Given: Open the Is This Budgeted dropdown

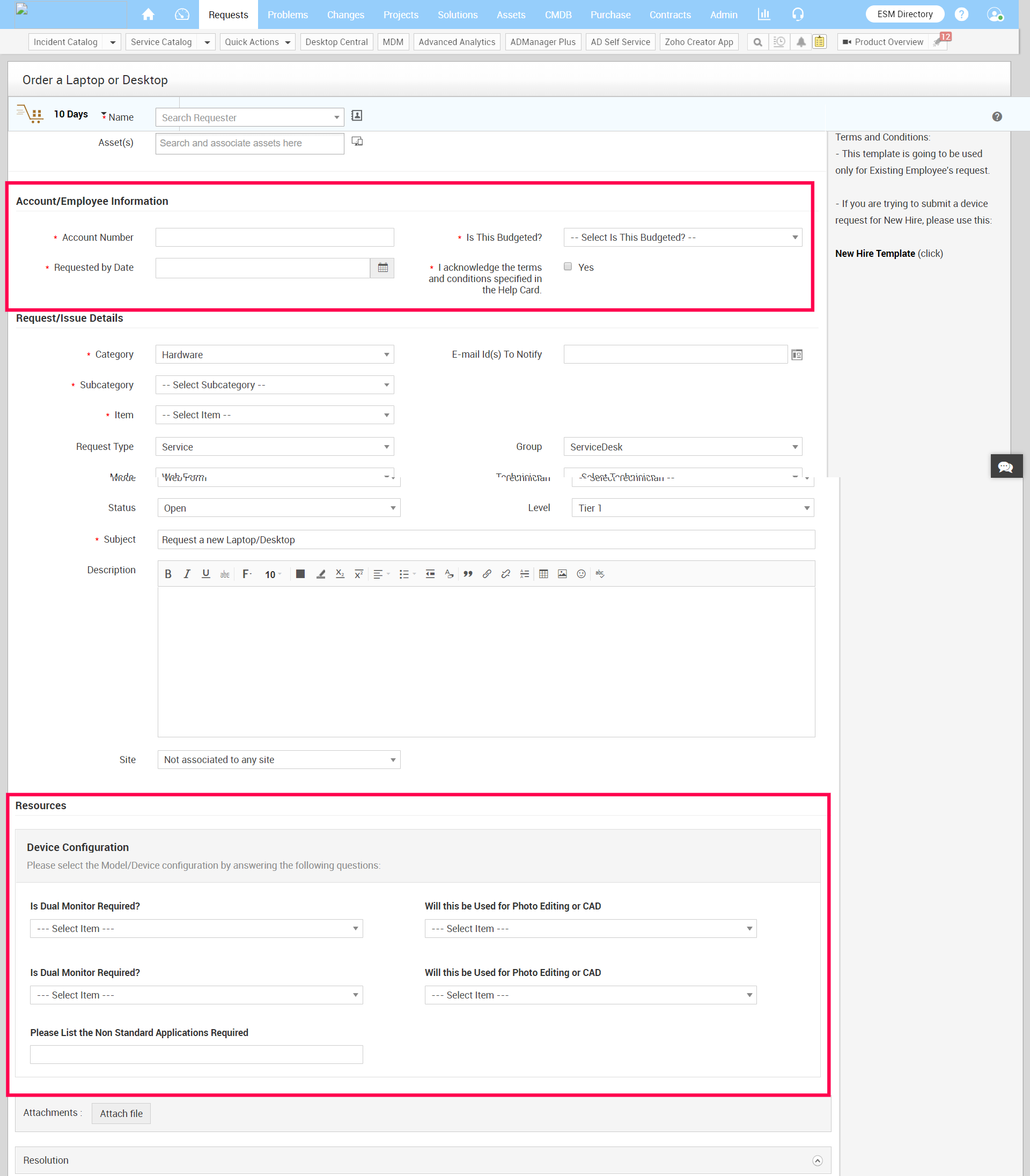Looking at the screenshot, I should pos(682,237).
